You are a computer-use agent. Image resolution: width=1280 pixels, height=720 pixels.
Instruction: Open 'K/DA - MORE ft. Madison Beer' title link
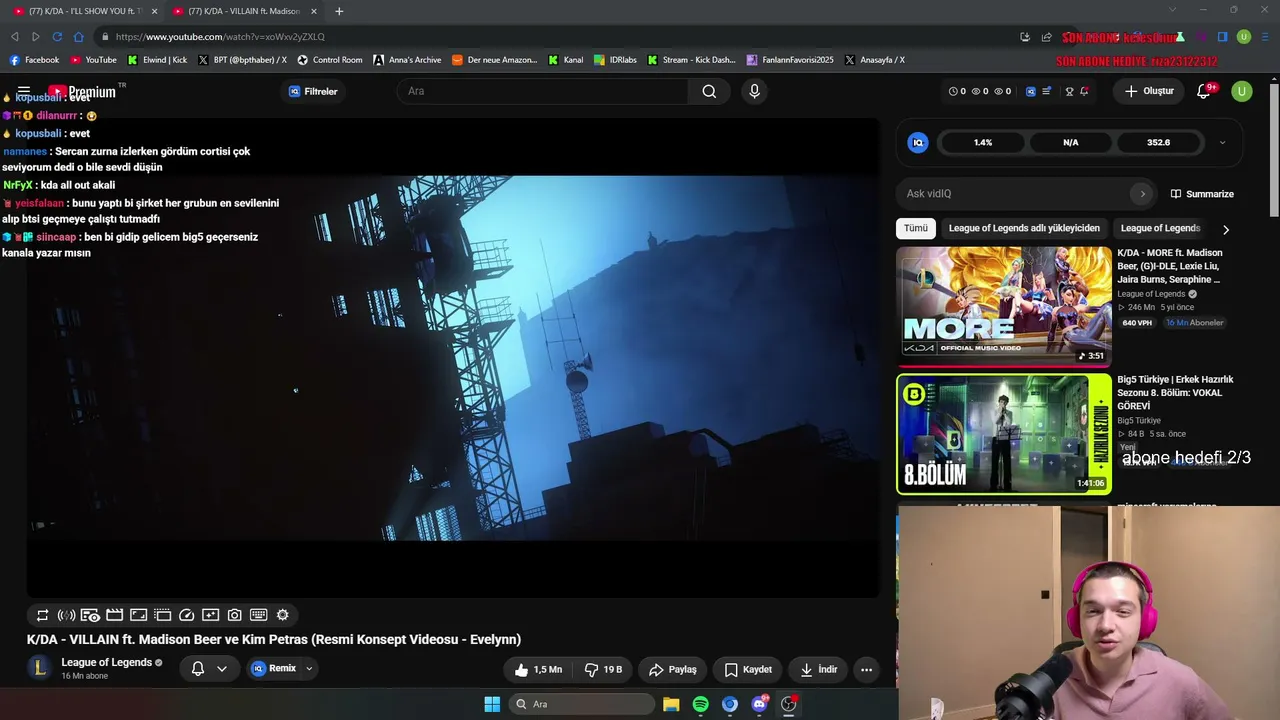click(x=1169, y=266)
